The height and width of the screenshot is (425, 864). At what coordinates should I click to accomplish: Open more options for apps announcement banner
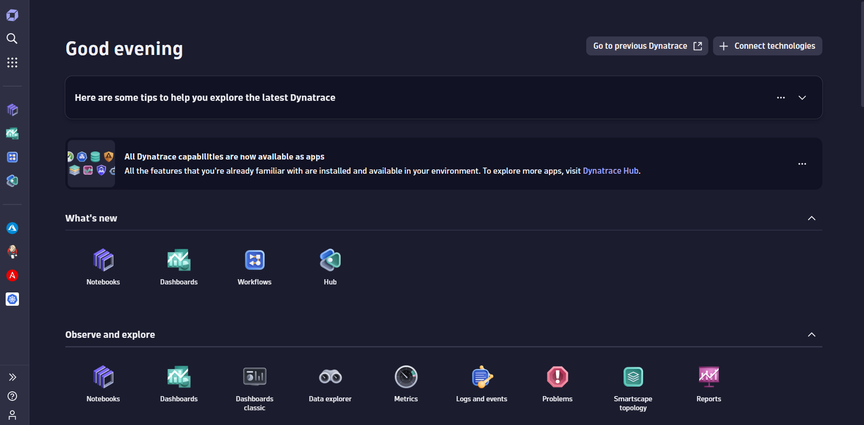[x=802, y=164]
